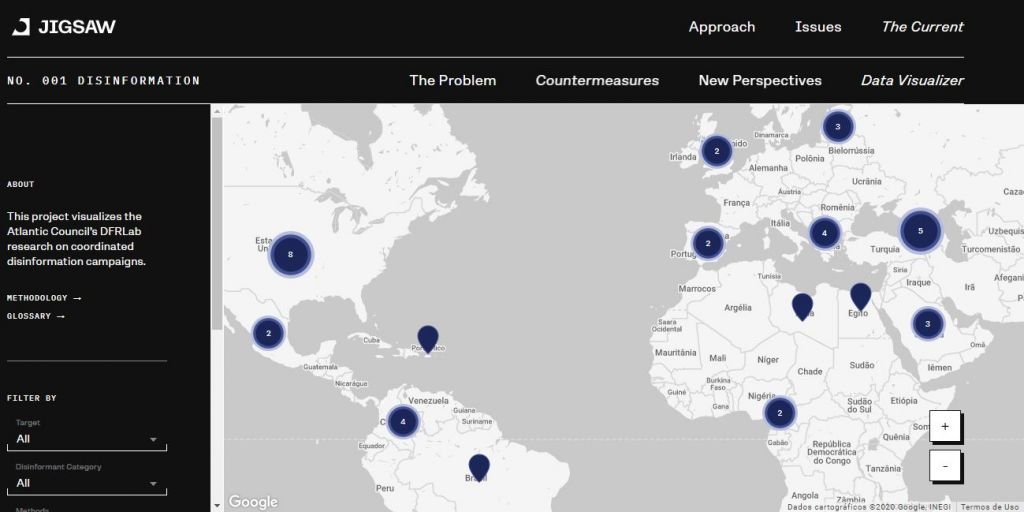Open the Issues menu item
This screenshot has height=512, width=1024.
point(818,27)
